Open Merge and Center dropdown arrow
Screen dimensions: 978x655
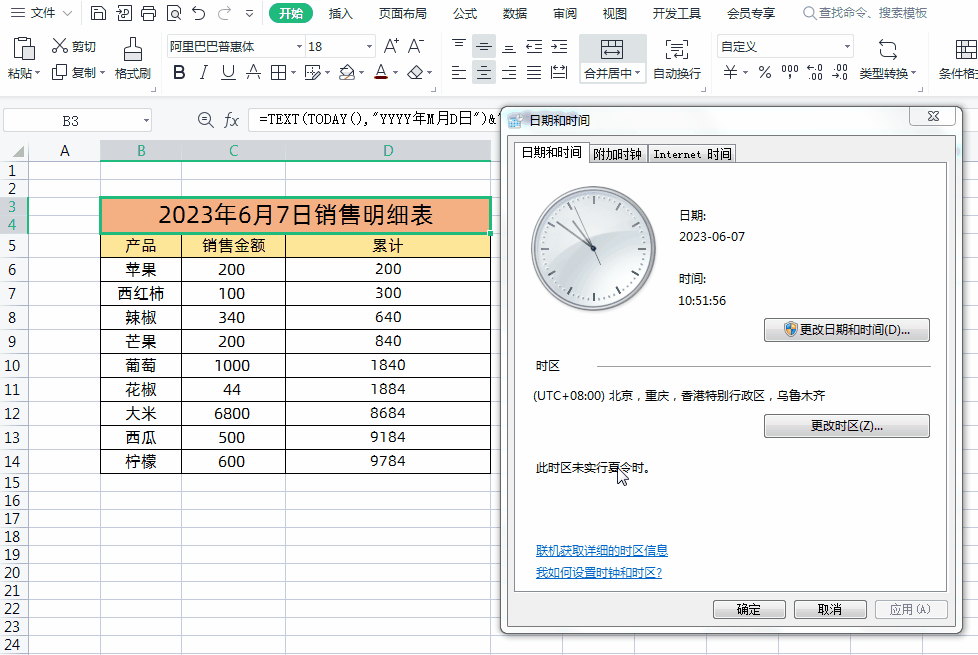click(637, 74)
